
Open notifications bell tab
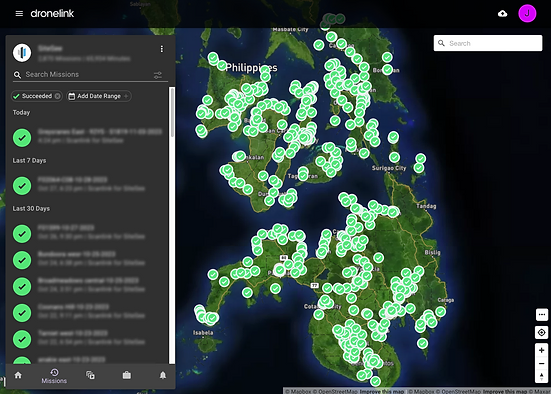pyautogui.click(x=163, y=375)
